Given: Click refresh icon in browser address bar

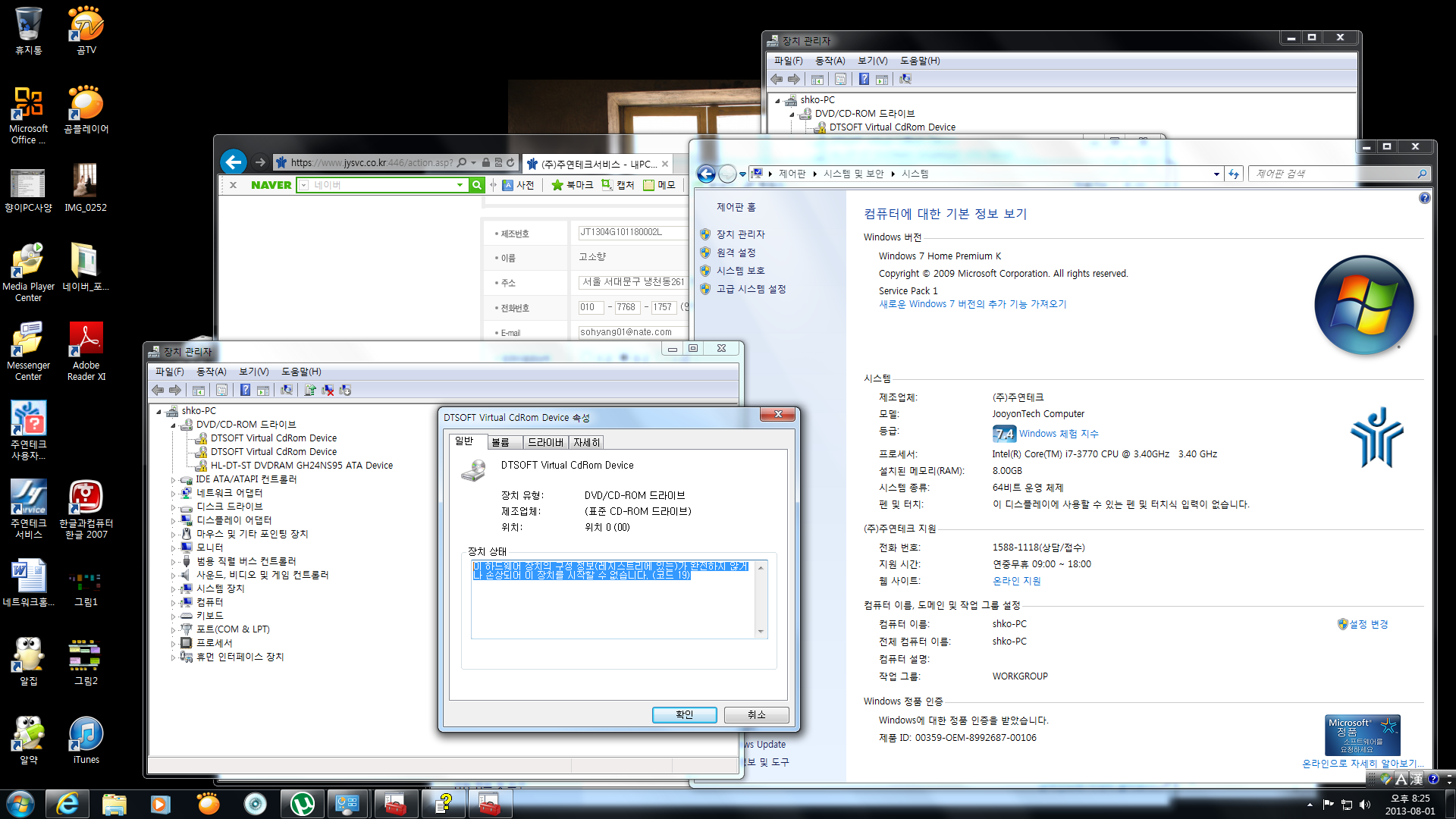Looking at the screenshot, I should [510, 162].
